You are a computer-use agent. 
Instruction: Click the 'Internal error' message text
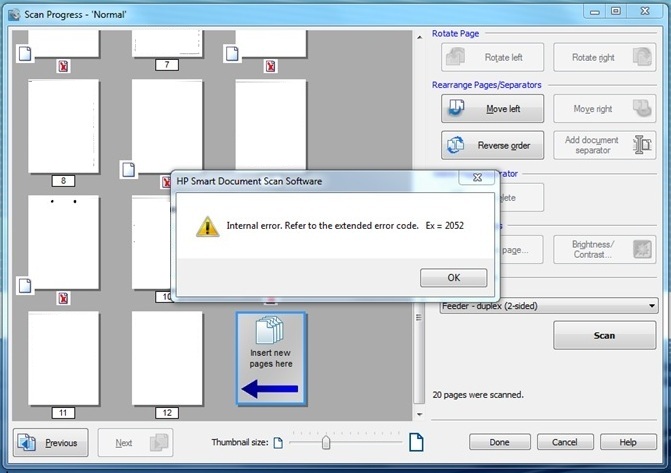pyautogui.click(x=345, y=226)
